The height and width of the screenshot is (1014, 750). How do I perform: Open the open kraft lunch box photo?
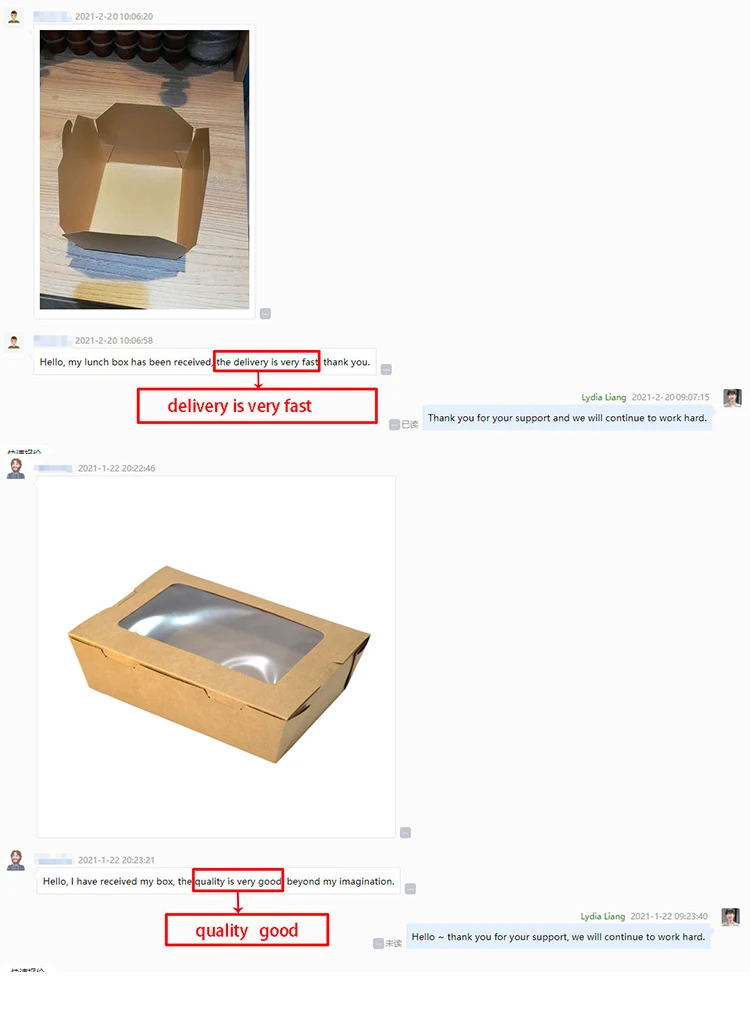(x=144, y=169)
